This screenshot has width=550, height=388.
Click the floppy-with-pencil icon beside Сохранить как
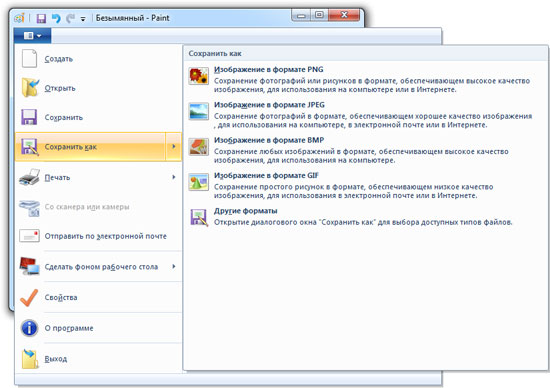point(29,147)
